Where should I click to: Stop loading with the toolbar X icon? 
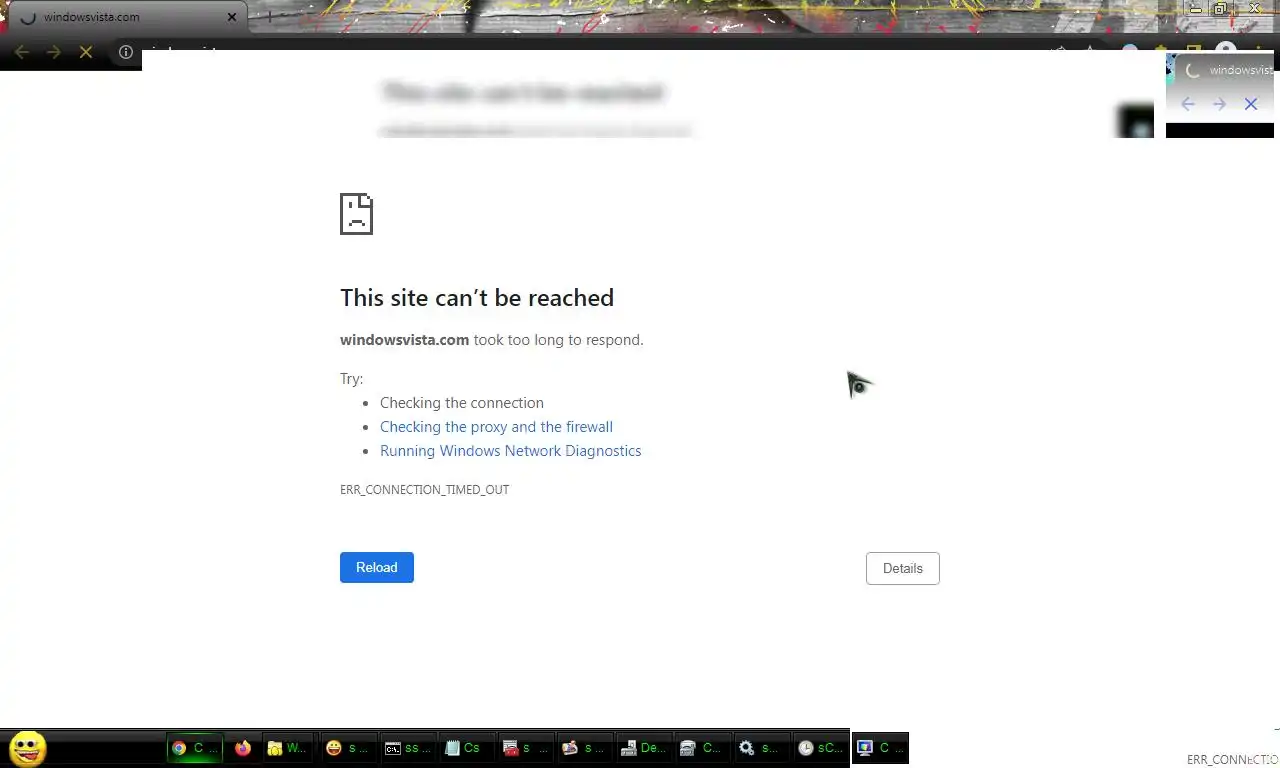tap(86, 52)
